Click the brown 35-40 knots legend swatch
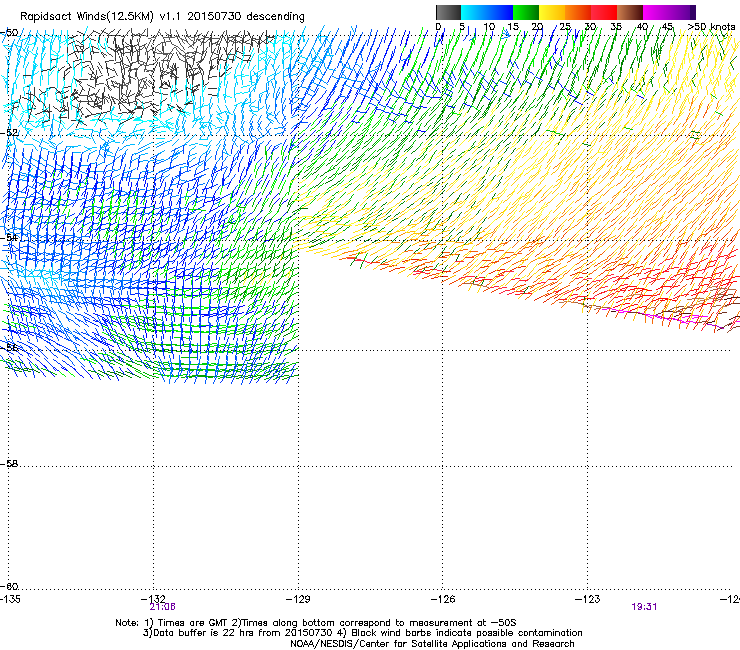 tap(630, 12)
